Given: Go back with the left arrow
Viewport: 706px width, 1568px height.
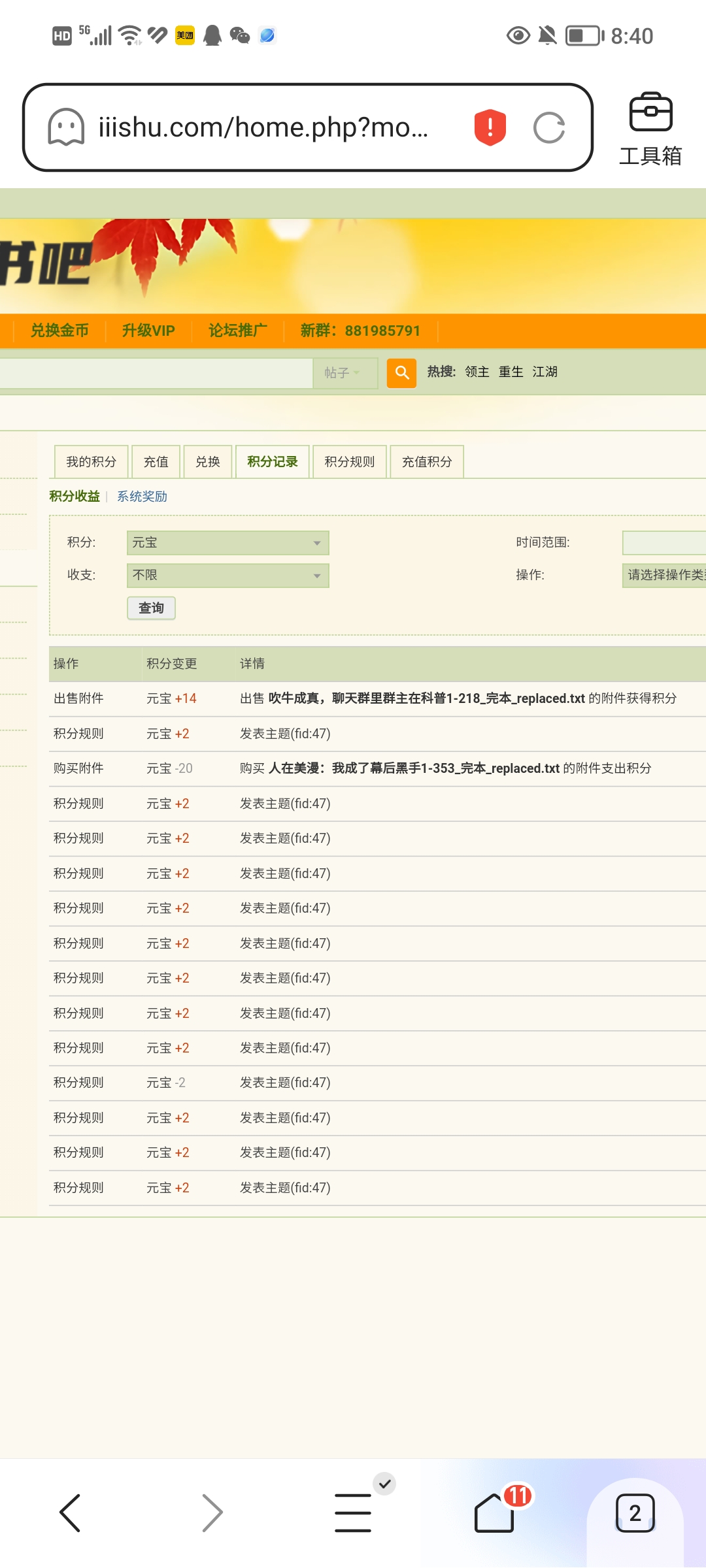Looking at the screenshot, I should (x=70, y=1512).
